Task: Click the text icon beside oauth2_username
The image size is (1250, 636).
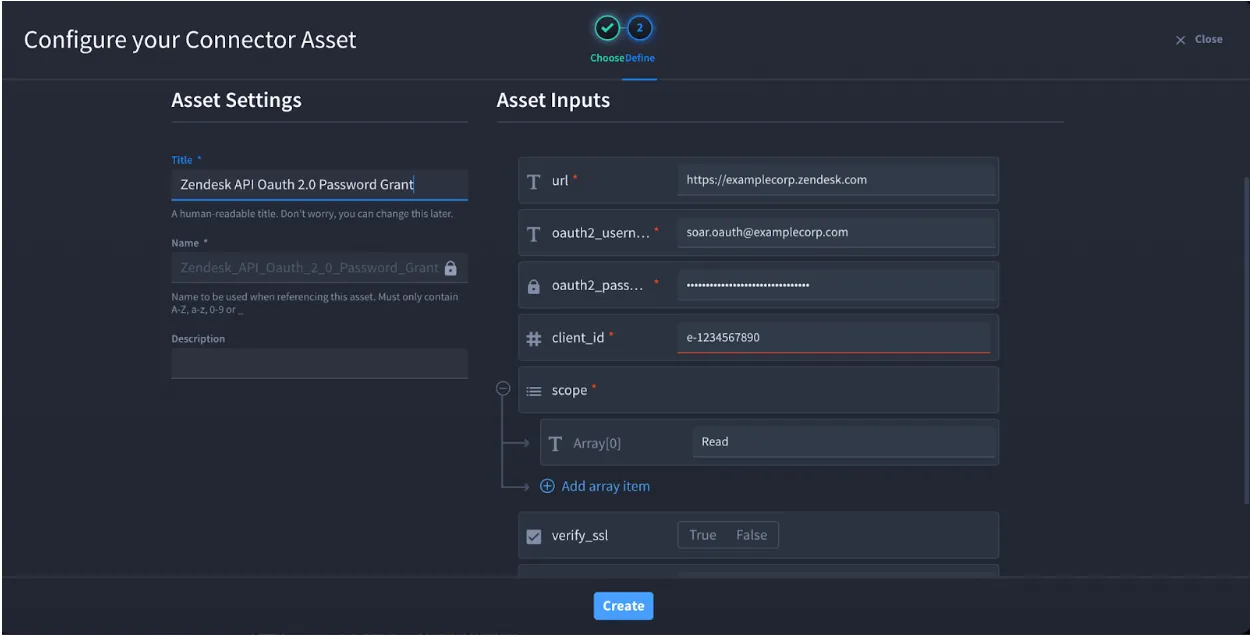Action: click(x=534, y=233)
